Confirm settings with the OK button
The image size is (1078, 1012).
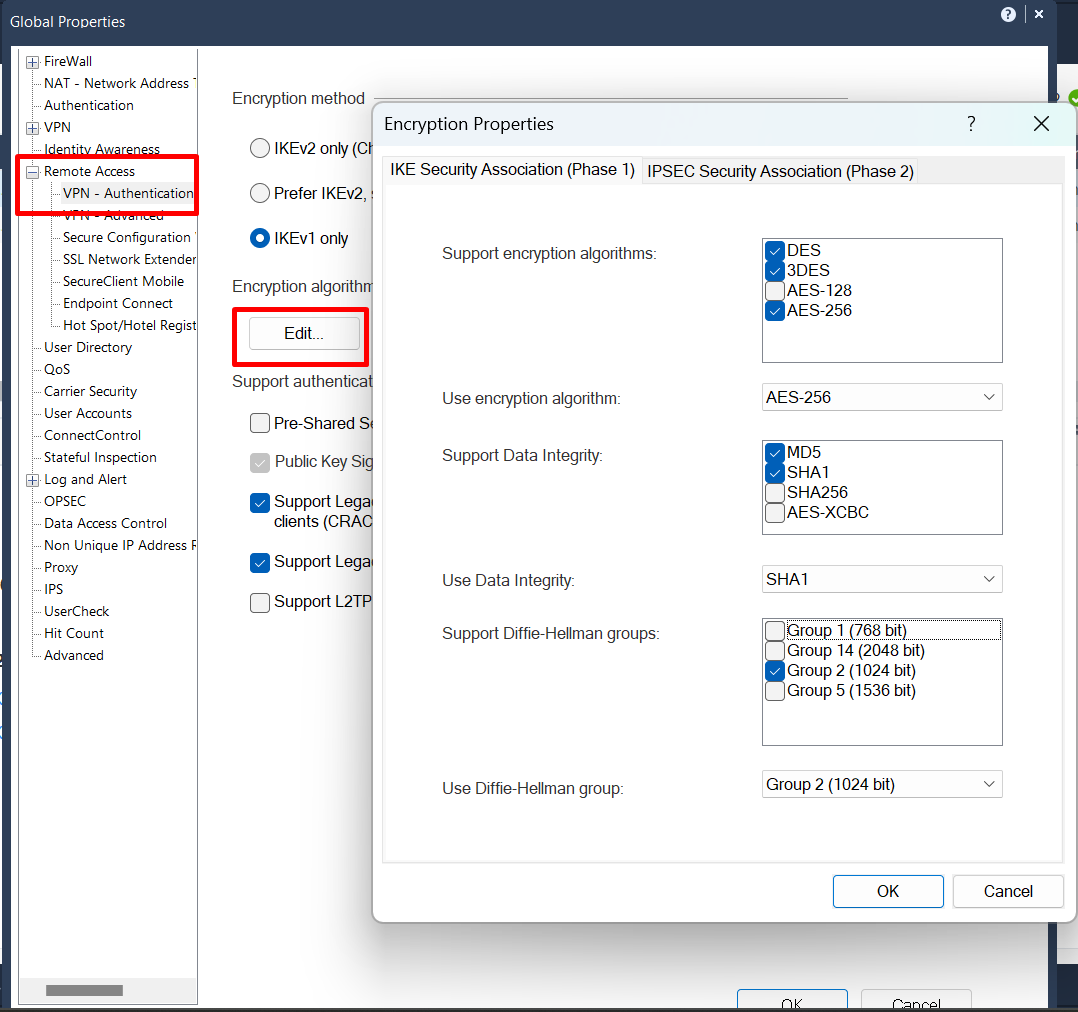(887, 891)
